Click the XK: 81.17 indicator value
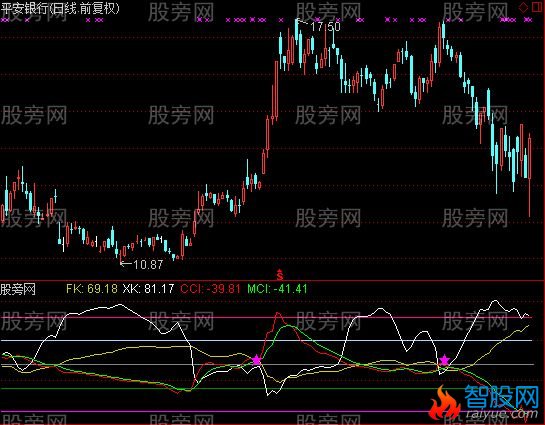Screen dimensions: 545x425 148,288
